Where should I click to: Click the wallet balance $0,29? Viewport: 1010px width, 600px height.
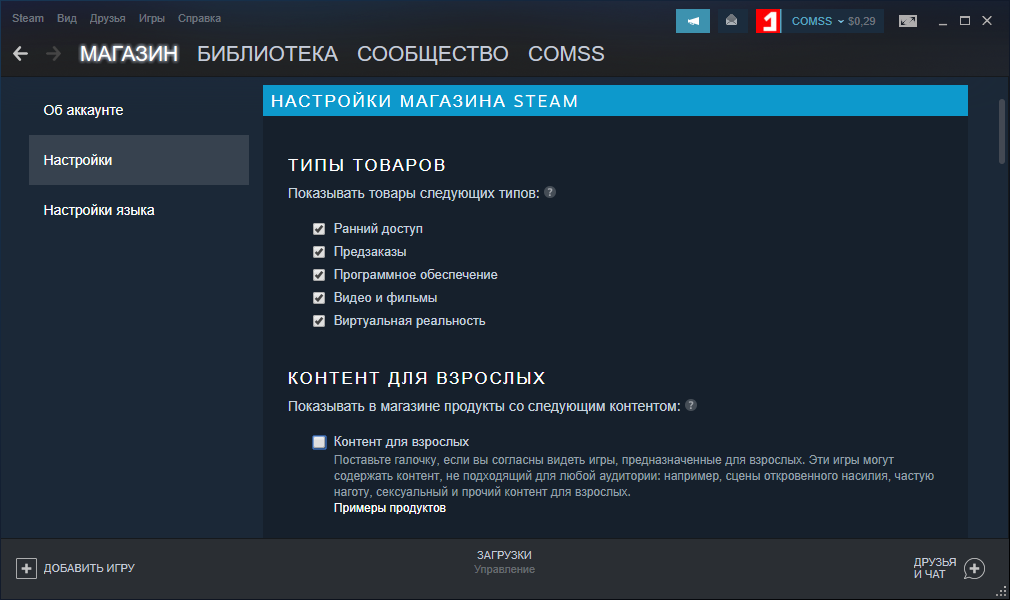[862, 21]
